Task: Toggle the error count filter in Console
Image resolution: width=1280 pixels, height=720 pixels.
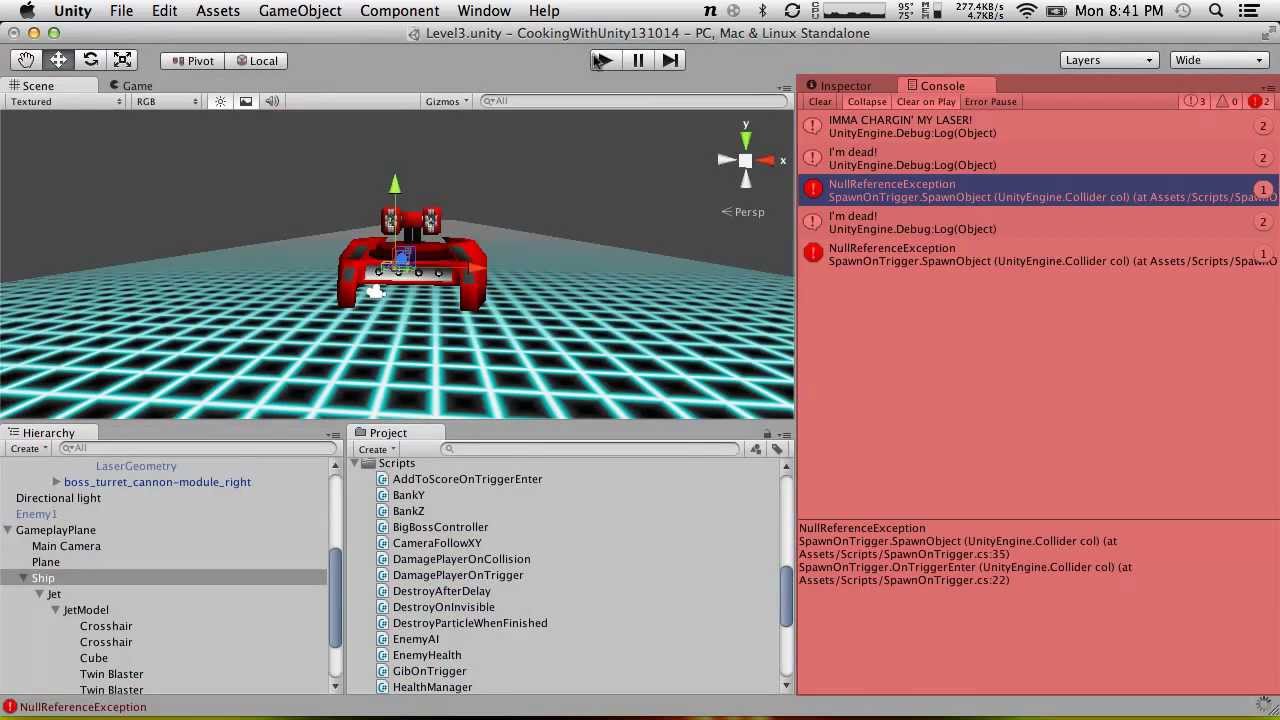Action: pyautogui.click(x=1259, y=102)
